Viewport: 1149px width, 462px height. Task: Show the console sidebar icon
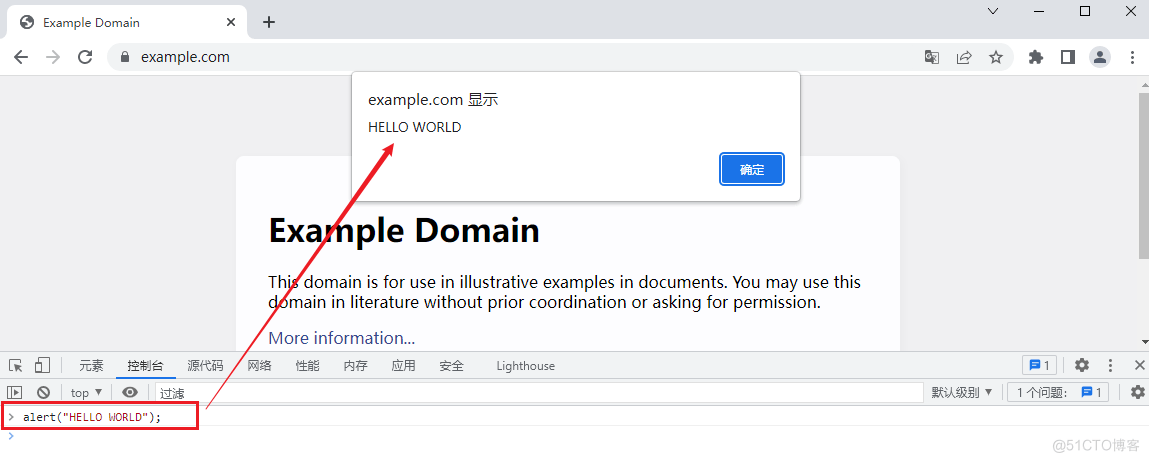click(x=15, y=392)
